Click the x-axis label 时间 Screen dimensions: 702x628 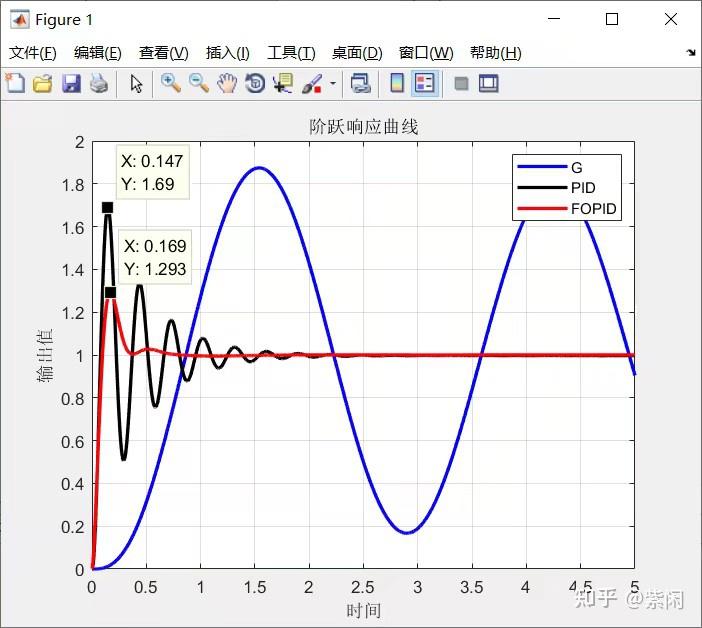364,611
